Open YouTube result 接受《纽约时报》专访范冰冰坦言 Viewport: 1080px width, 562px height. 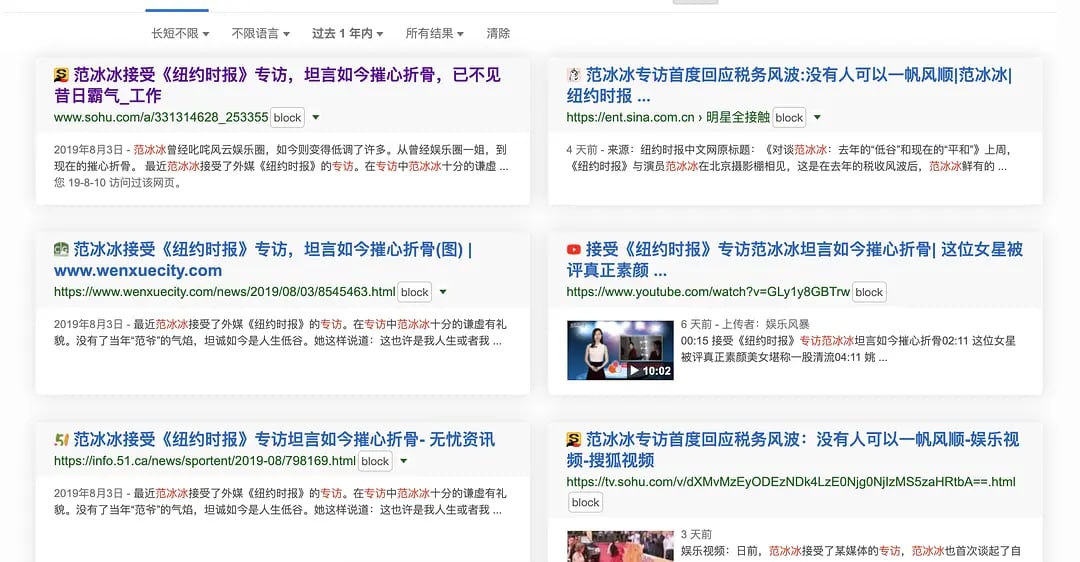tap(795, 260)
